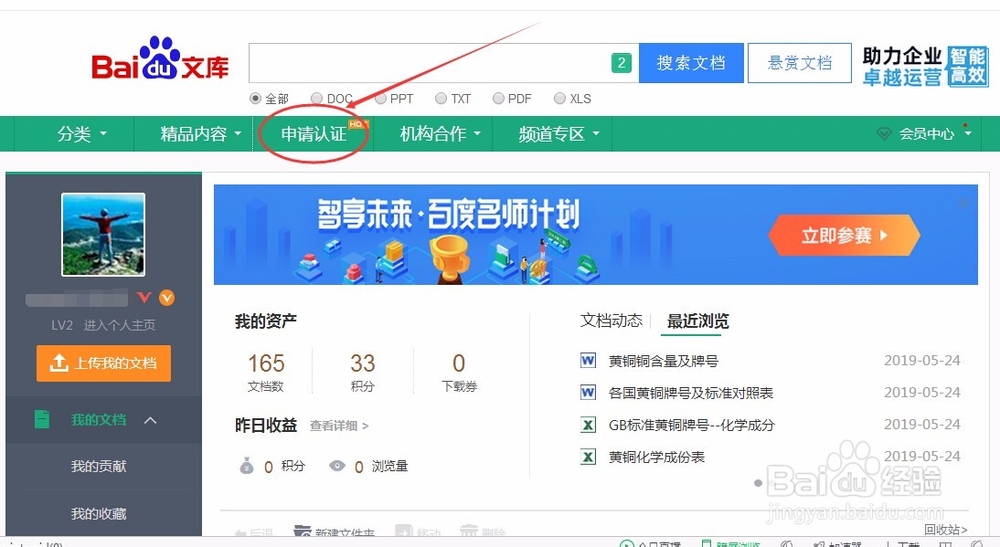The image size is (1000, 547).
Task: Click the Excel icon beside GB标准黄铜牌号--化学成分
Action: [587, 425]
